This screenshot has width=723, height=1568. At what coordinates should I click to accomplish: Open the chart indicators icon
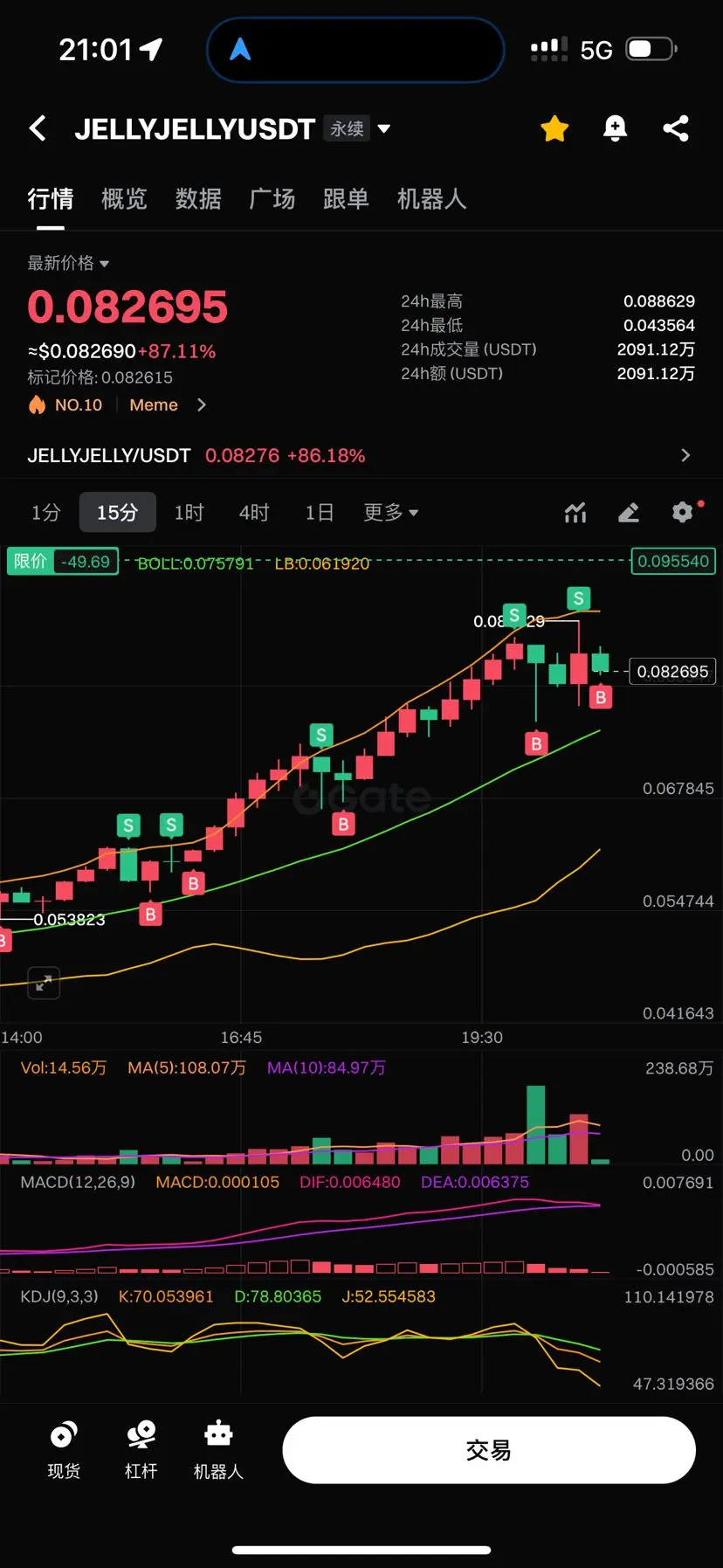pos(575,513)
